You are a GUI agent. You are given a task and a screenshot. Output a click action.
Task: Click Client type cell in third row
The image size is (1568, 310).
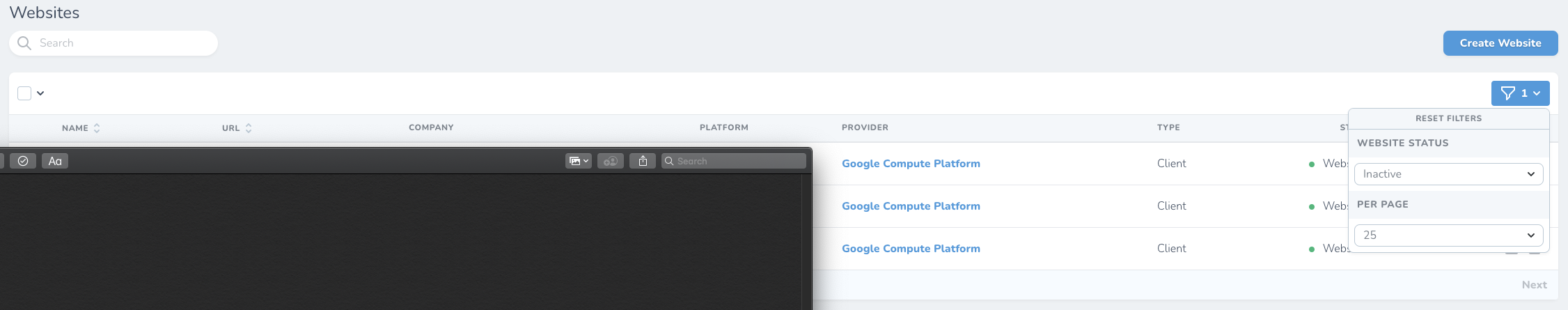(x=1172, y=249)
